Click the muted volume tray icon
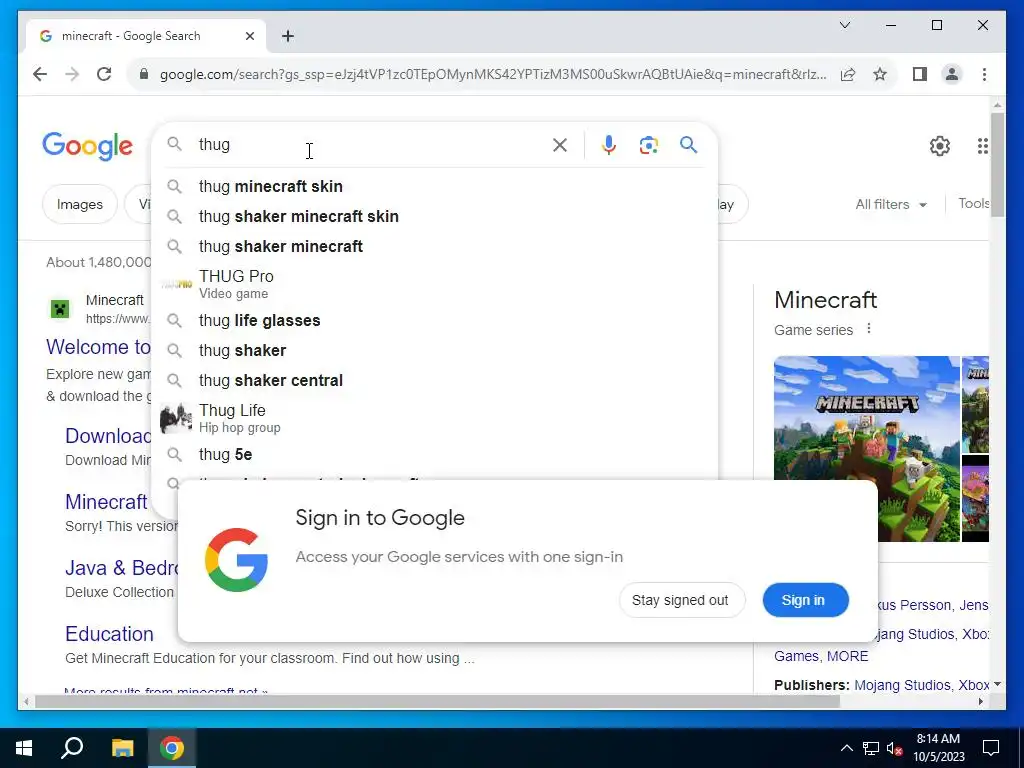This screenshot has width=1024, height=768. pyautogui.click(x=894, y=748)
